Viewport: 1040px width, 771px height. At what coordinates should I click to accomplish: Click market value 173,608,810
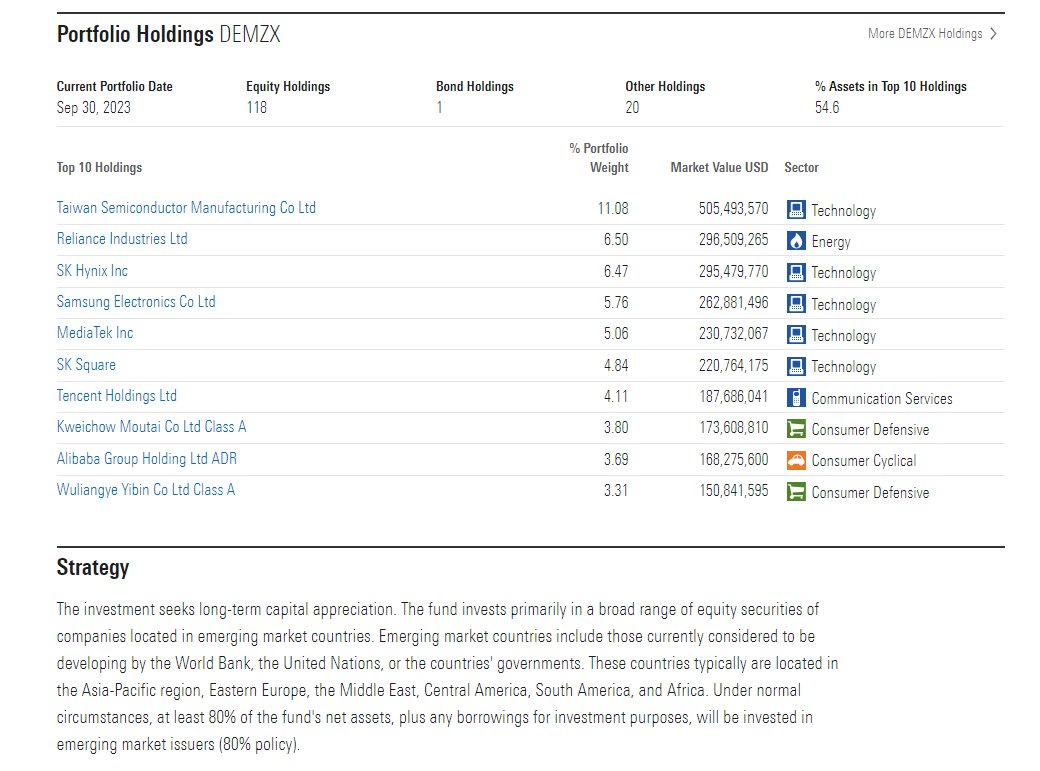(x=734, y=428)
